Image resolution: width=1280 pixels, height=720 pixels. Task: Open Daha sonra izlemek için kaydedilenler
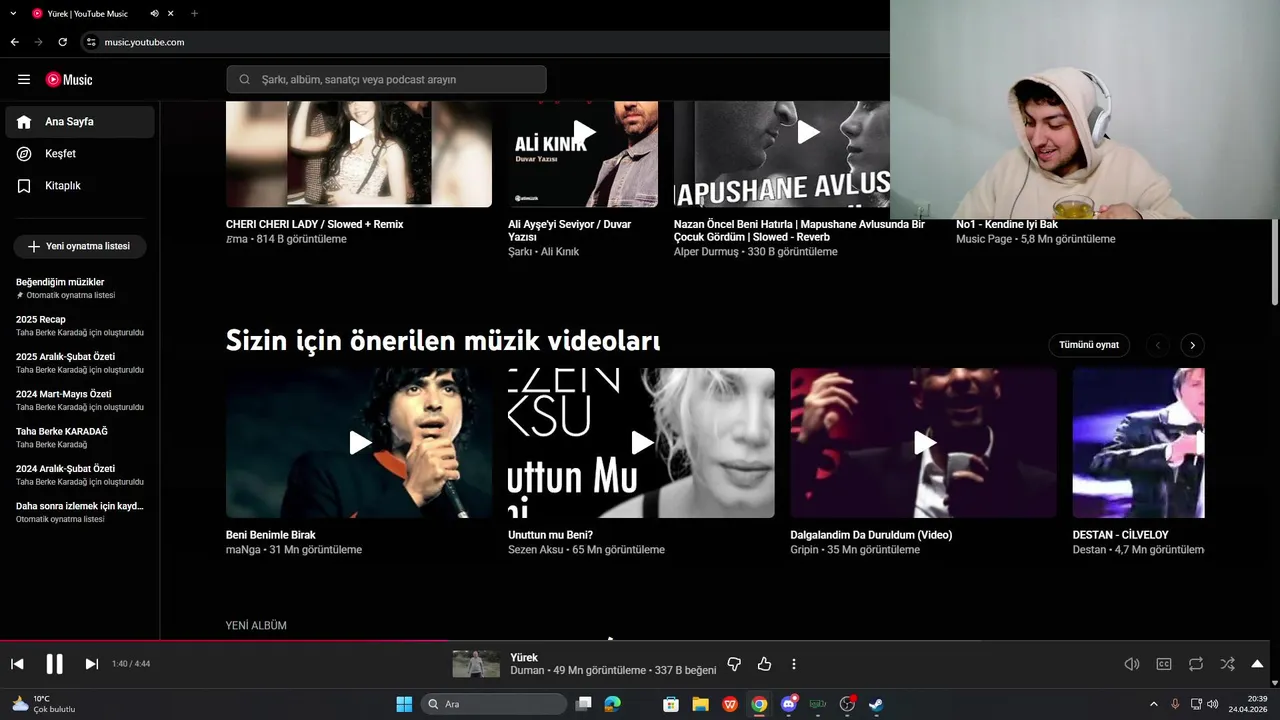(80, 512)
